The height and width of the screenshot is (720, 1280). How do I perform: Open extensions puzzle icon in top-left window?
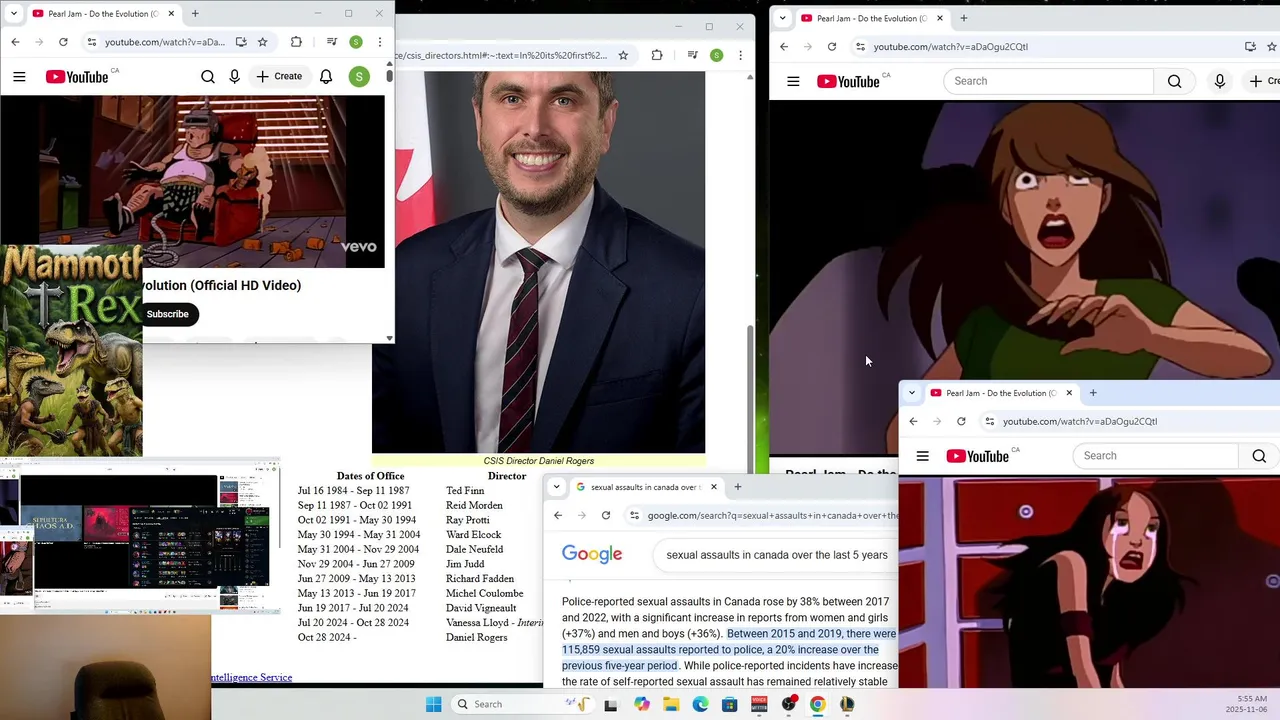click(296, 42)
